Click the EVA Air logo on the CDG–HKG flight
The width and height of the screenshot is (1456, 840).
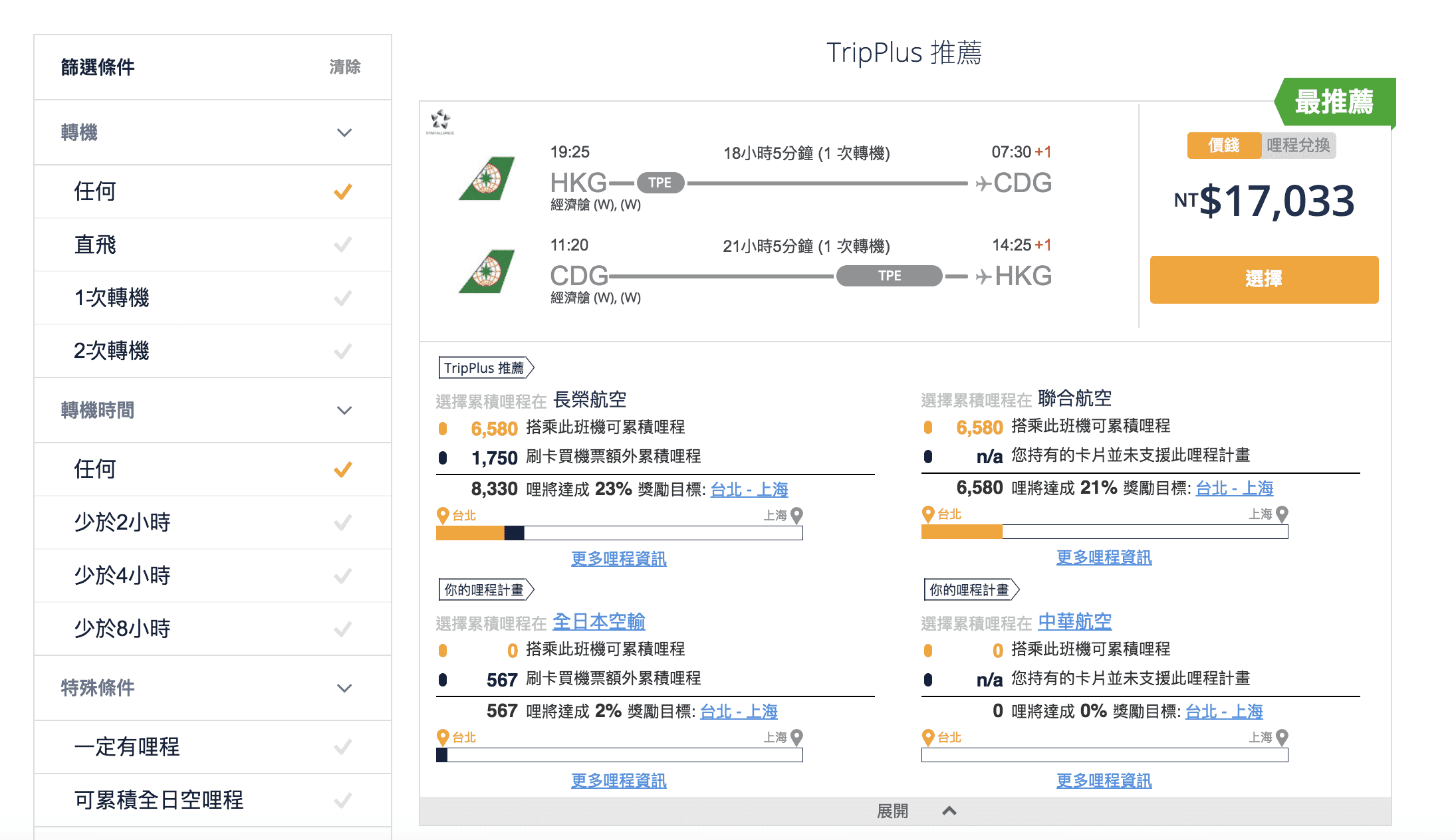pyautogui.click(x=487, y=271)
